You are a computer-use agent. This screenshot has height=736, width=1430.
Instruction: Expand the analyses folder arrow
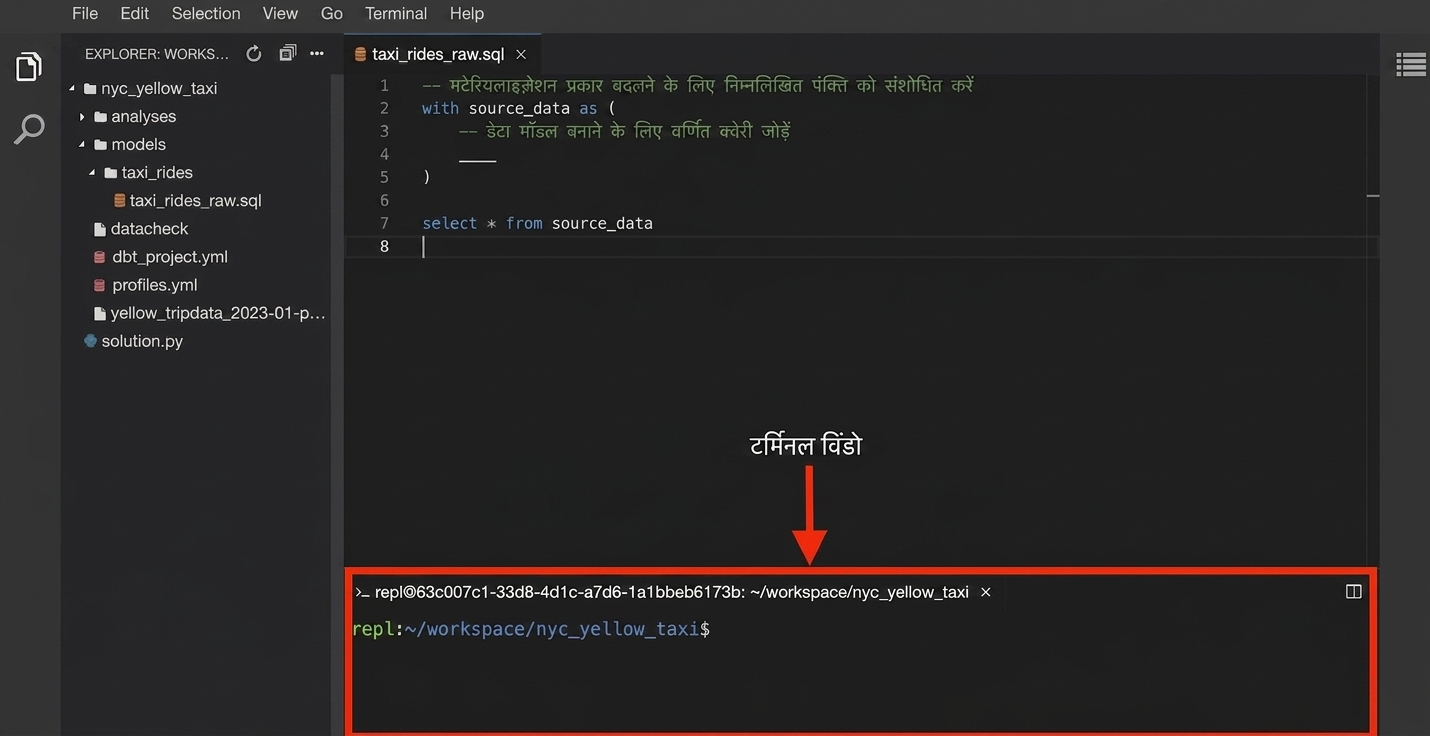82,116
